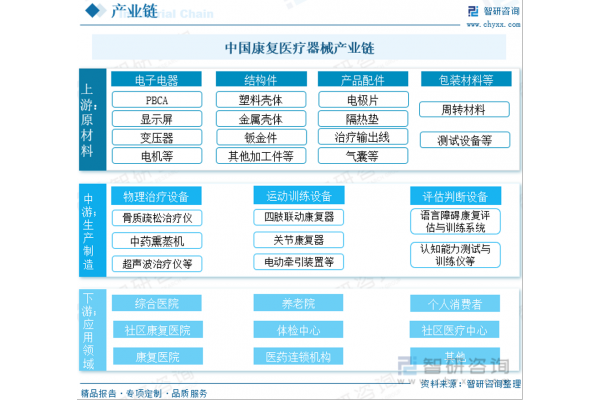Screen dimensions: 600x400
Task: Select the 周转材料 box
Action: [465, 109]
